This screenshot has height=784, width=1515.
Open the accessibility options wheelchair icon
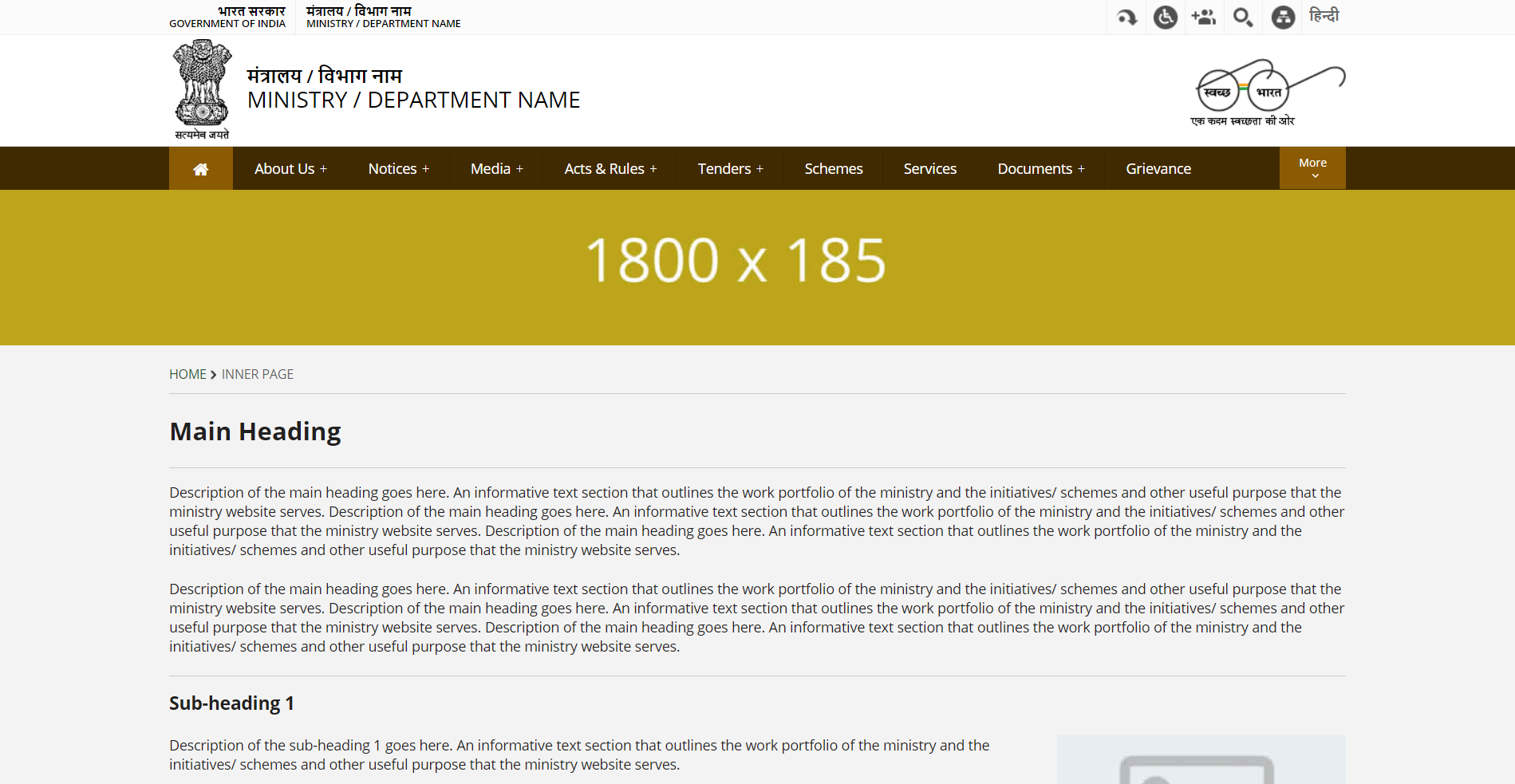[1165, 17]
